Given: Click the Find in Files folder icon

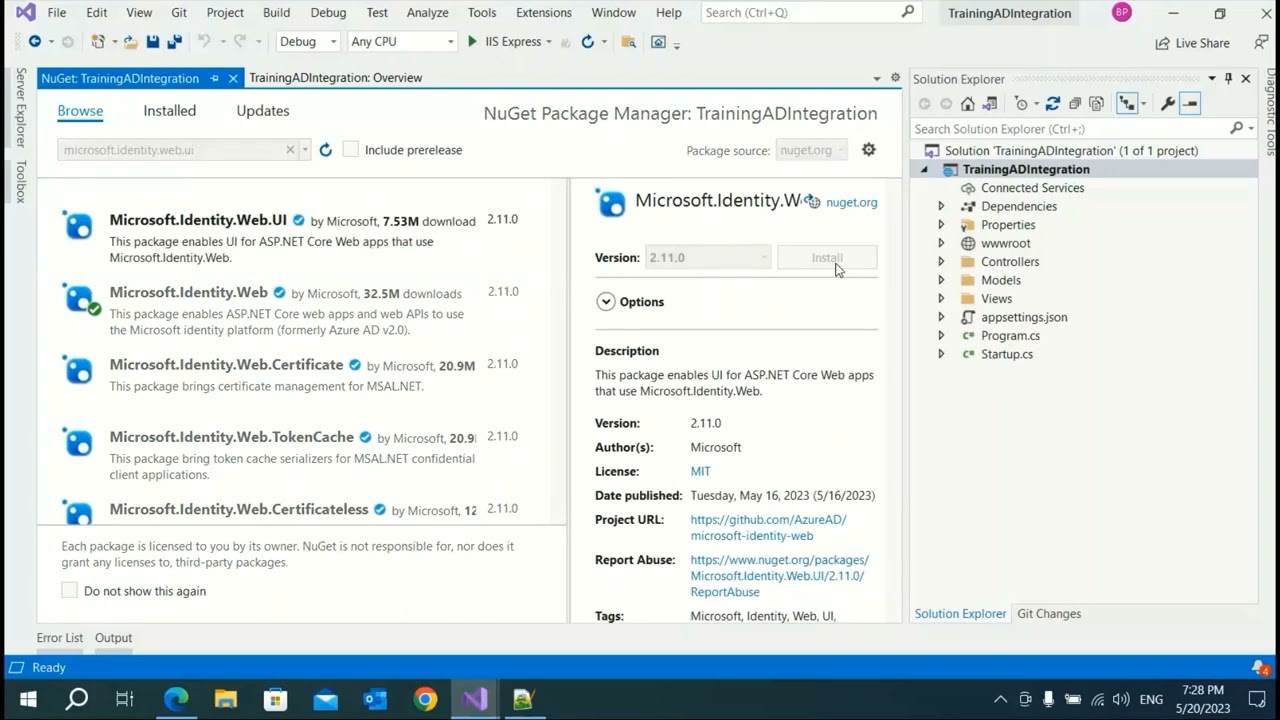Looking at the screenshot, I should (x=628, y=42).
